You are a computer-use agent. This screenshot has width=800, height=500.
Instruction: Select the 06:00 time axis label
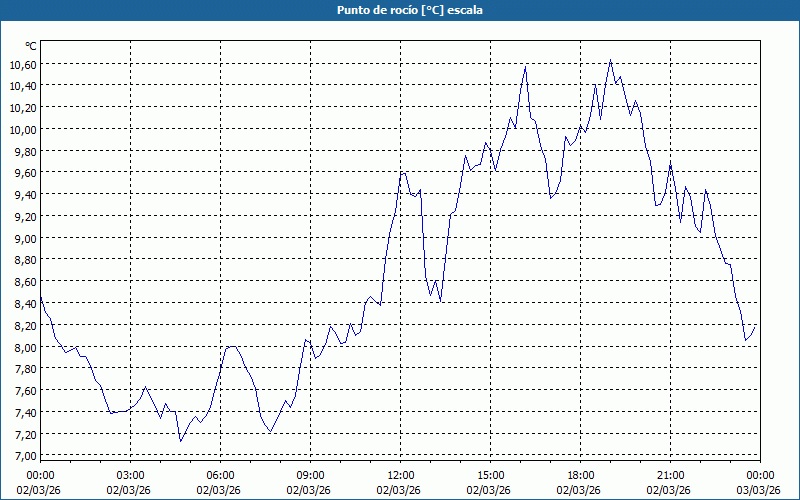click(x=220, y=475)
